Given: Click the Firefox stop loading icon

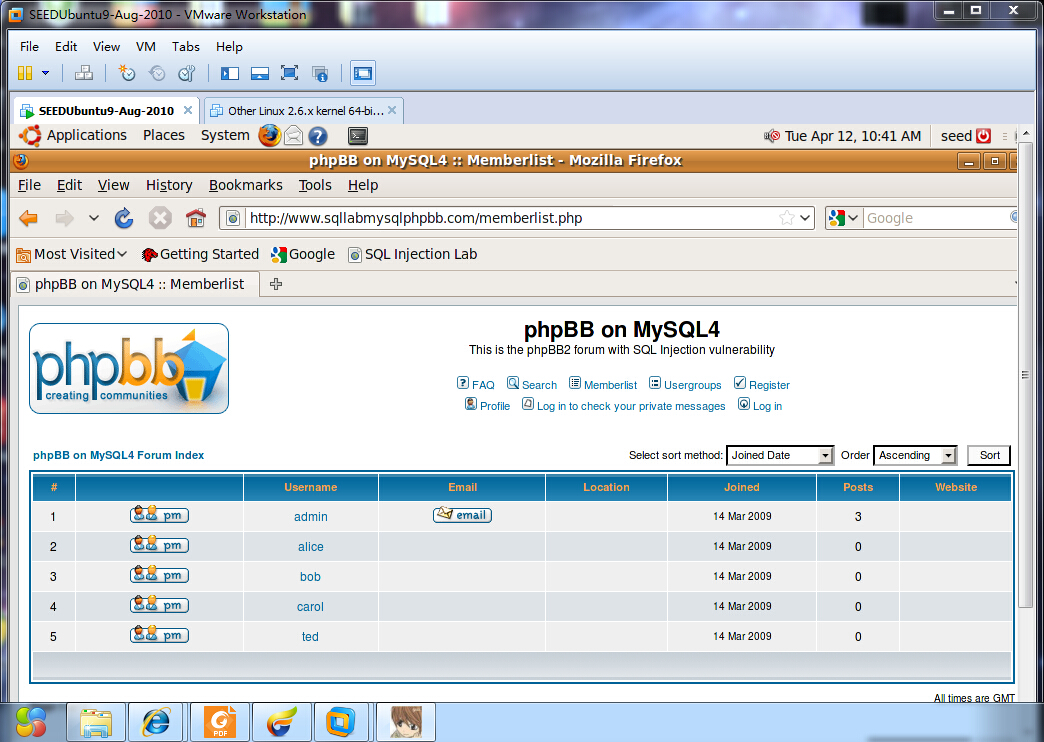Looking at the screenshot, I should pyautogui.click(x=160, y=218).
